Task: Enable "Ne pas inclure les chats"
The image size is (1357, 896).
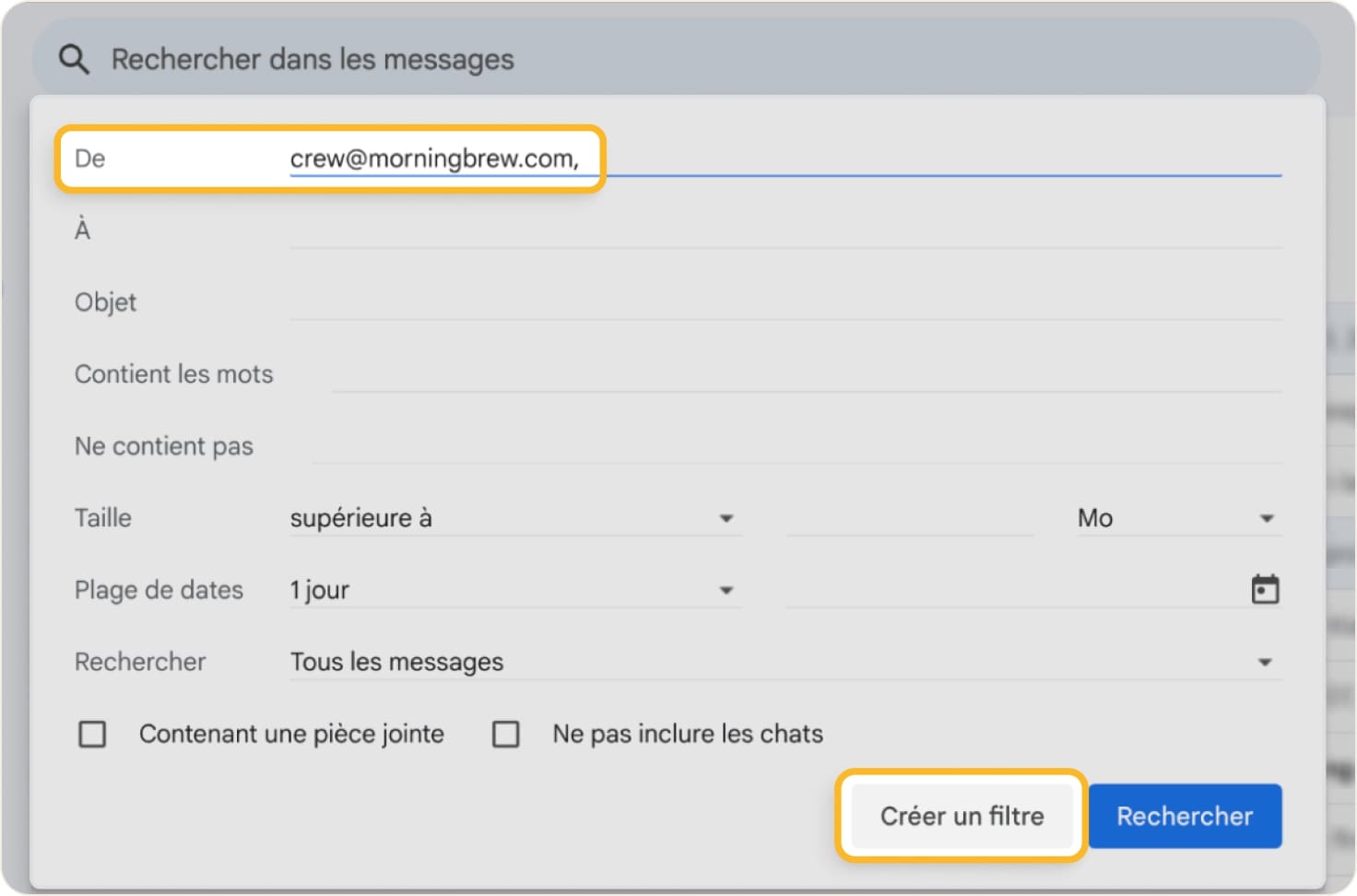Action: [x=506, y=734]
